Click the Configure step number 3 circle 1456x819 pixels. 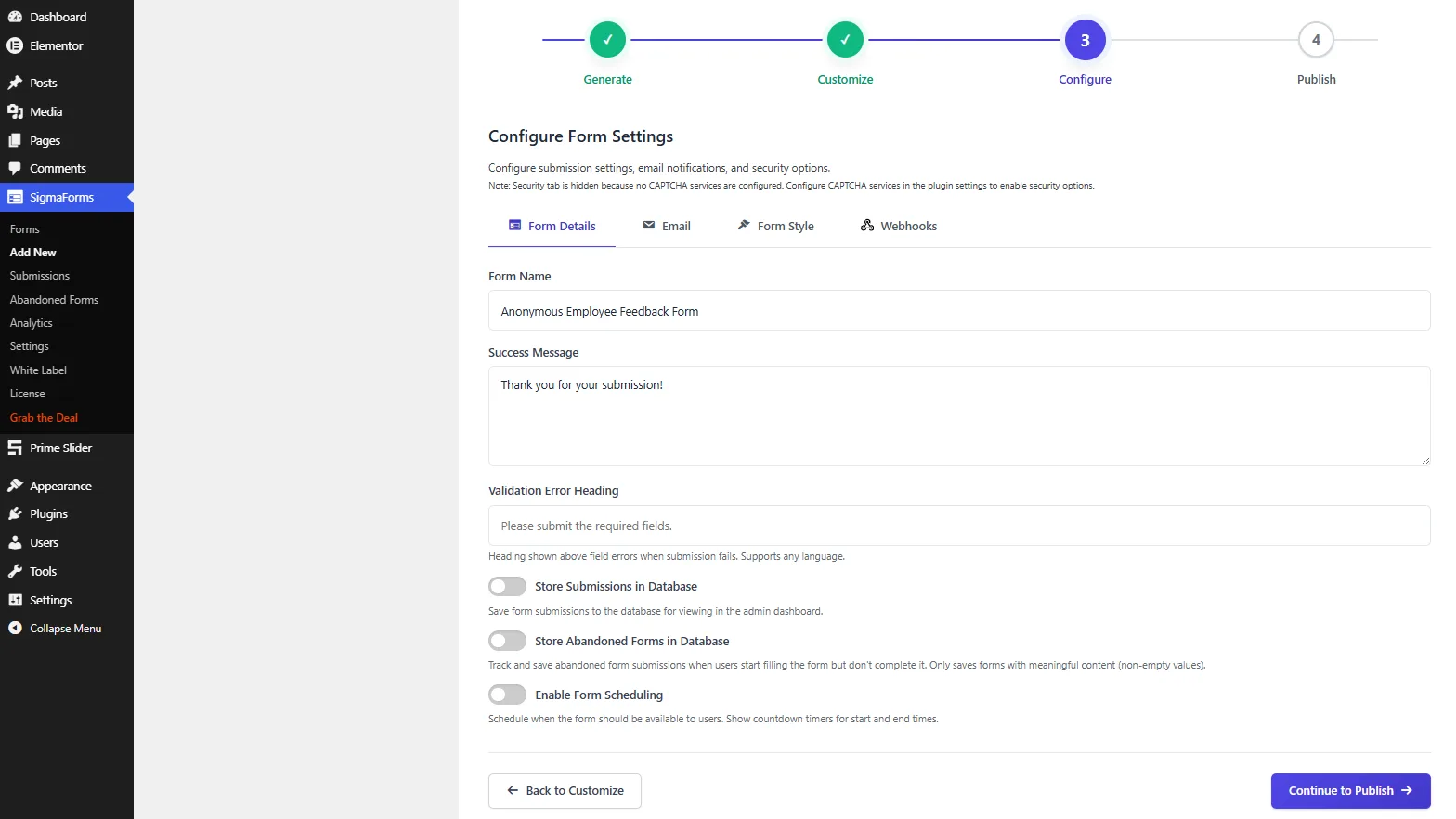1085,40
